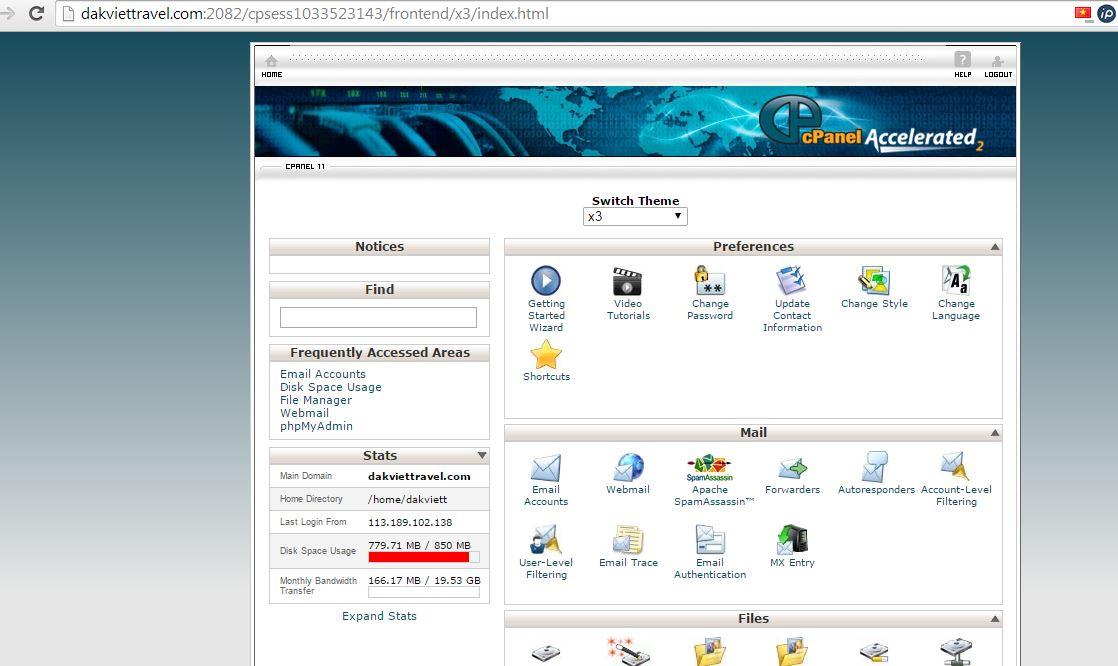This screenshot has width=1118, height=666.
Task: Open the Disk Space Usage link
Action: pos(331,387)
